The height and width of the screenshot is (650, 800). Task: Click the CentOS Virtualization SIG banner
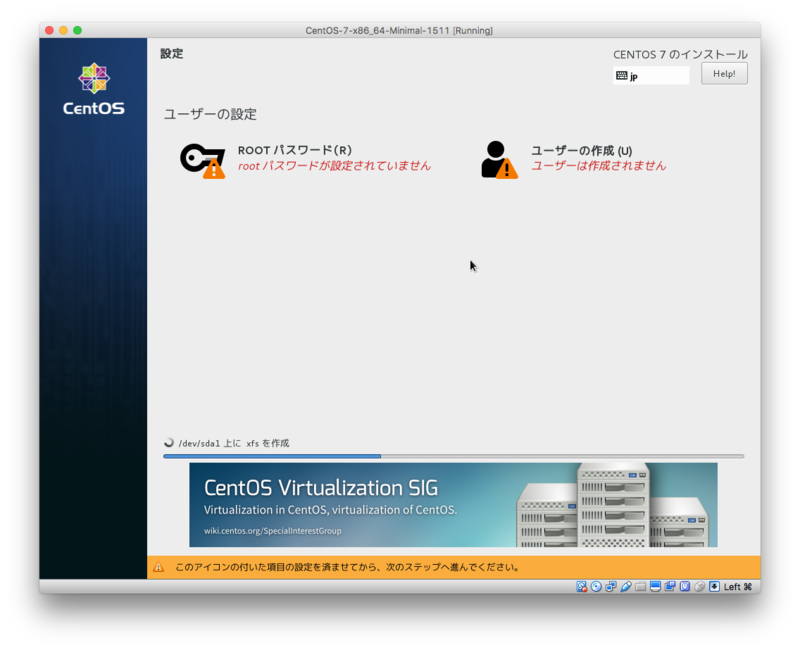[453, 505]
